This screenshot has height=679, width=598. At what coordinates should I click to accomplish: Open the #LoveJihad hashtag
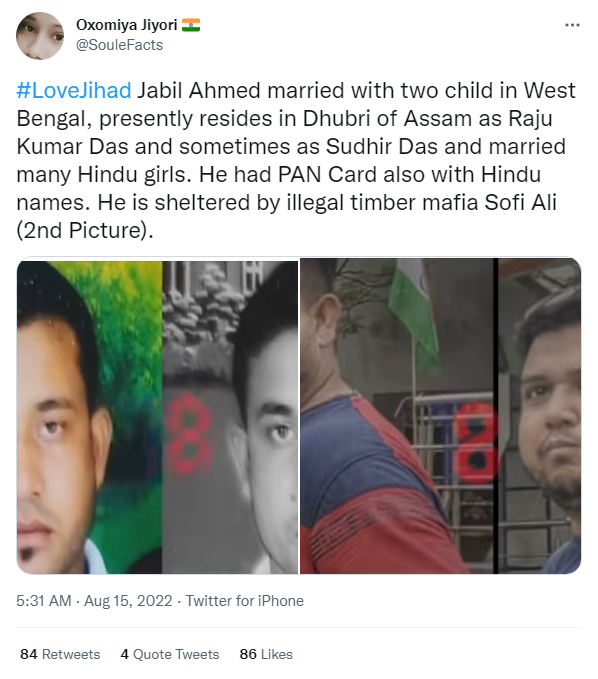[74, 91]
